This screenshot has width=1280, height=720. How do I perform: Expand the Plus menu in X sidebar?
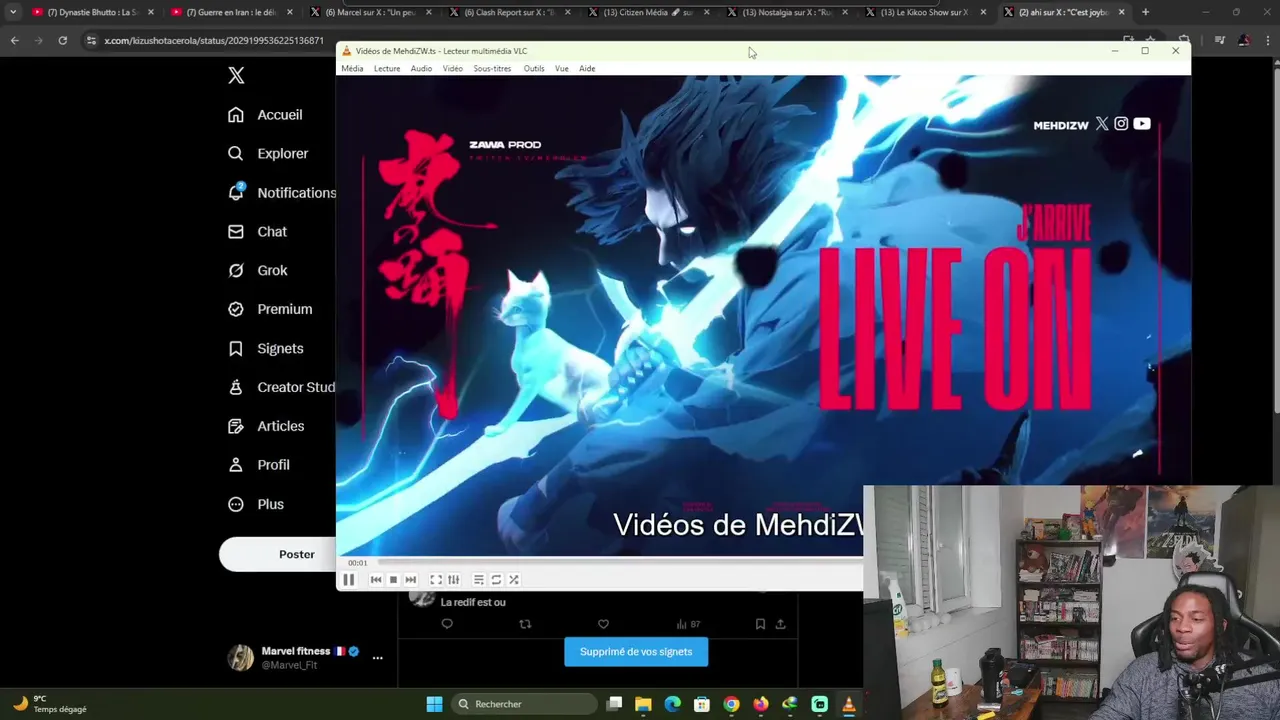(255, 505)
